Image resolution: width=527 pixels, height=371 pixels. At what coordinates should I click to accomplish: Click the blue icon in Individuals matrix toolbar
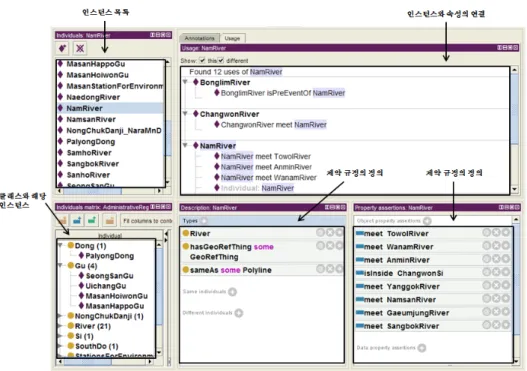click(x=77, y=220)
